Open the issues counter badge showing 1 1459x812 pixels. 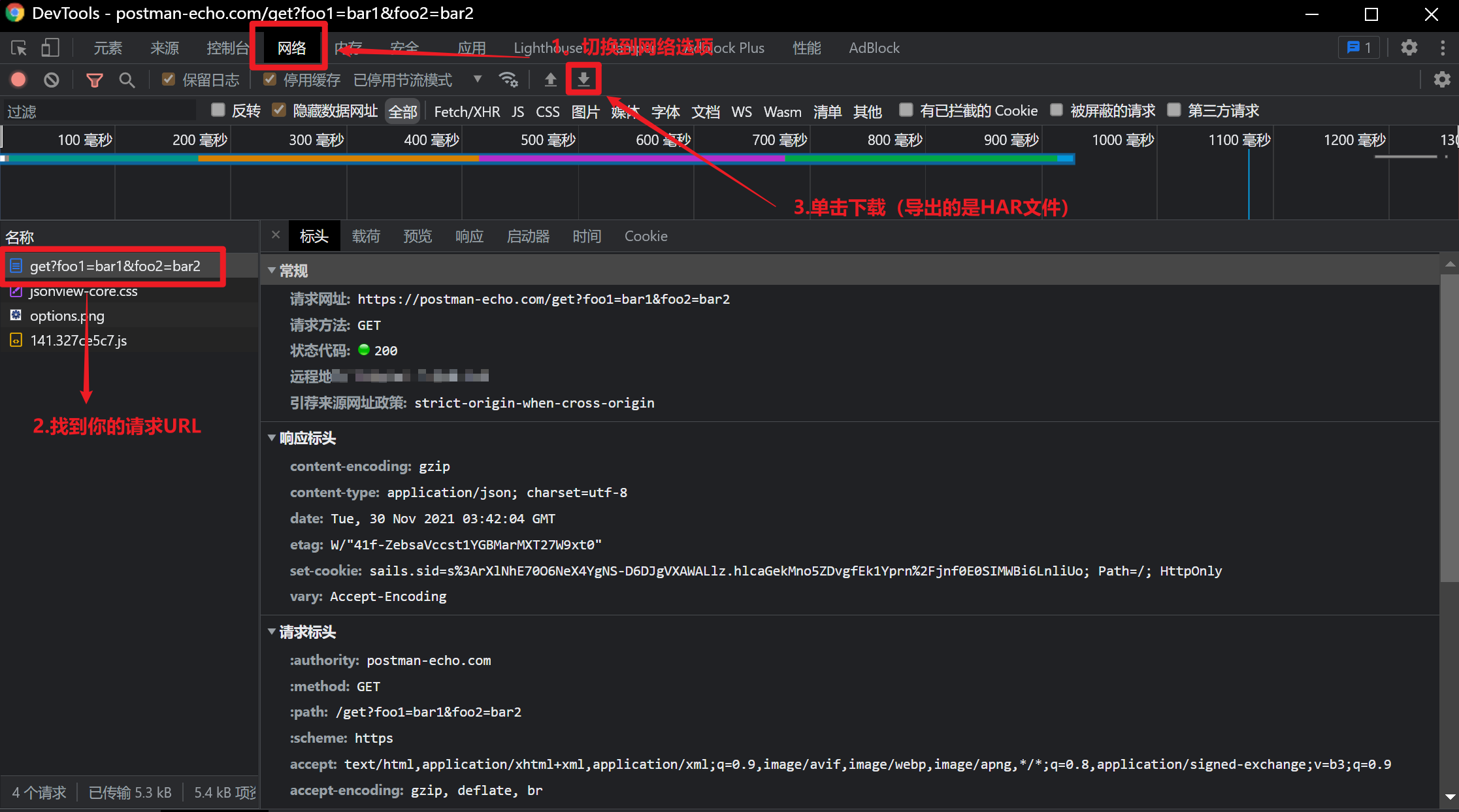point(1359,48)
